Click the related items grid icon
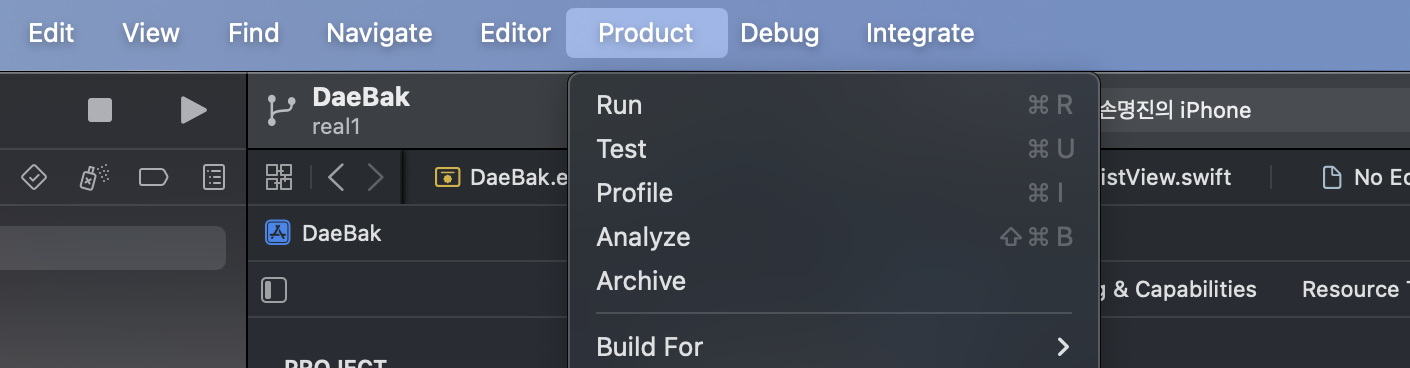The width and height of the screenshot is (1410, 368). coord(279,178)
